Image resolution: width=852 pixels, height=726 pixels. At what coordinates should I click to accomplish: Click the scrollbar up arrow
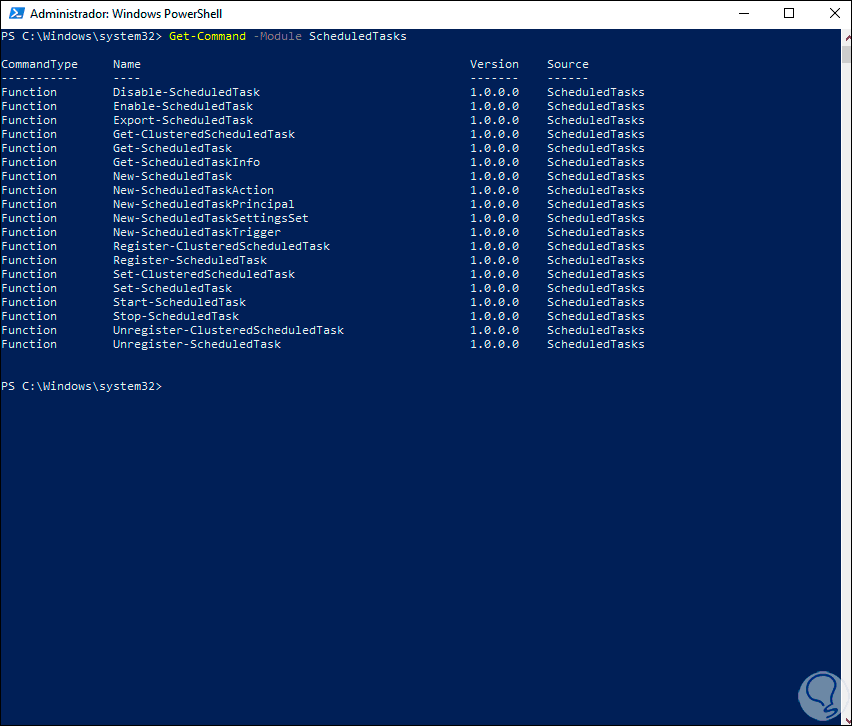[847, 37]
